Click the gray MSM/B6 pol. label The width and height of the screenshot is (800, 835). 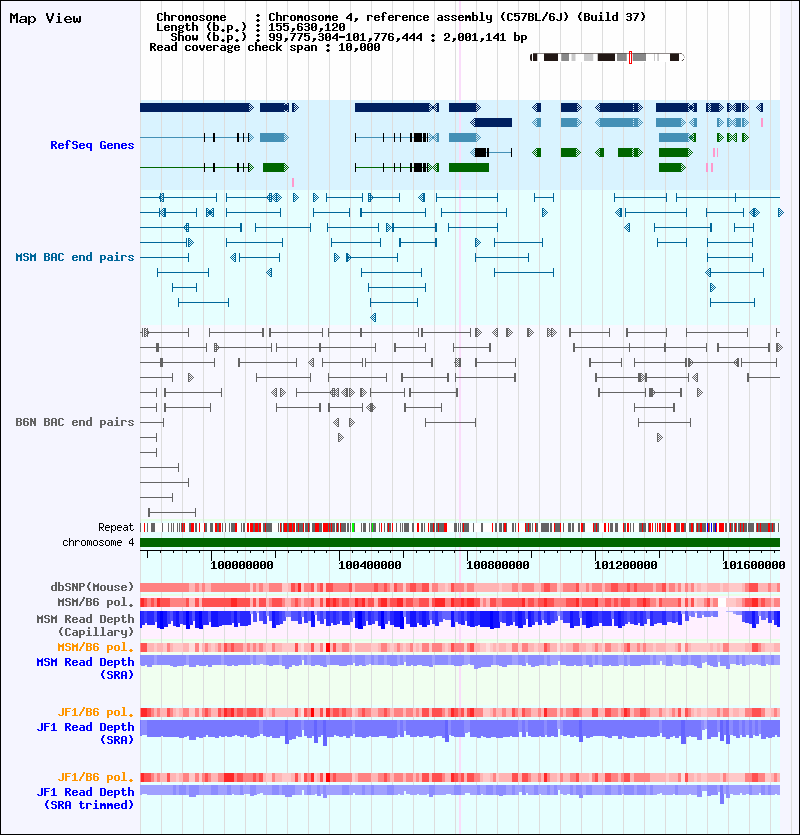pos(96,603)
